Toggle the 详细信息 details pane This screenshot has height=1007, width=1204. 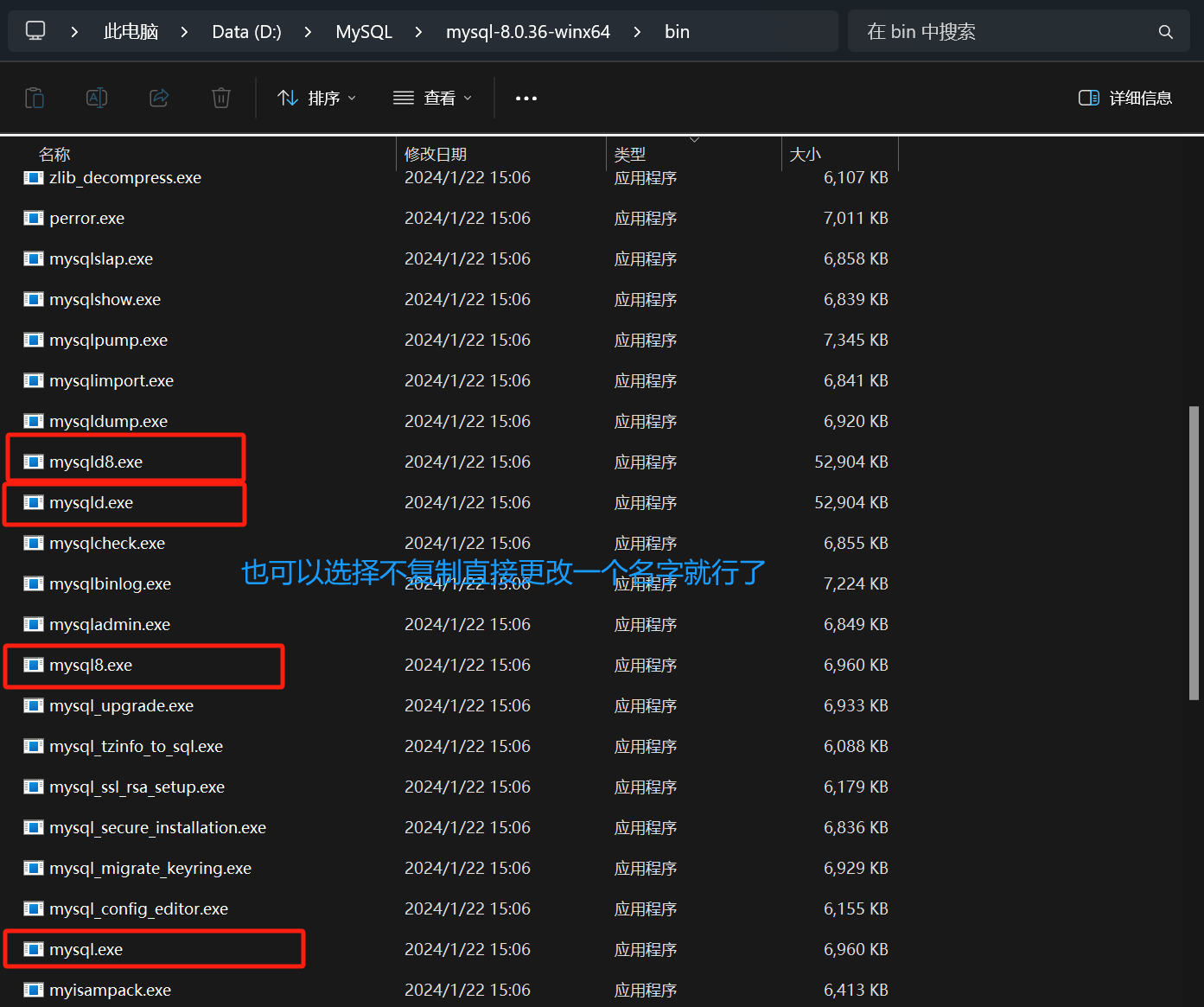tap(1125, 99)
